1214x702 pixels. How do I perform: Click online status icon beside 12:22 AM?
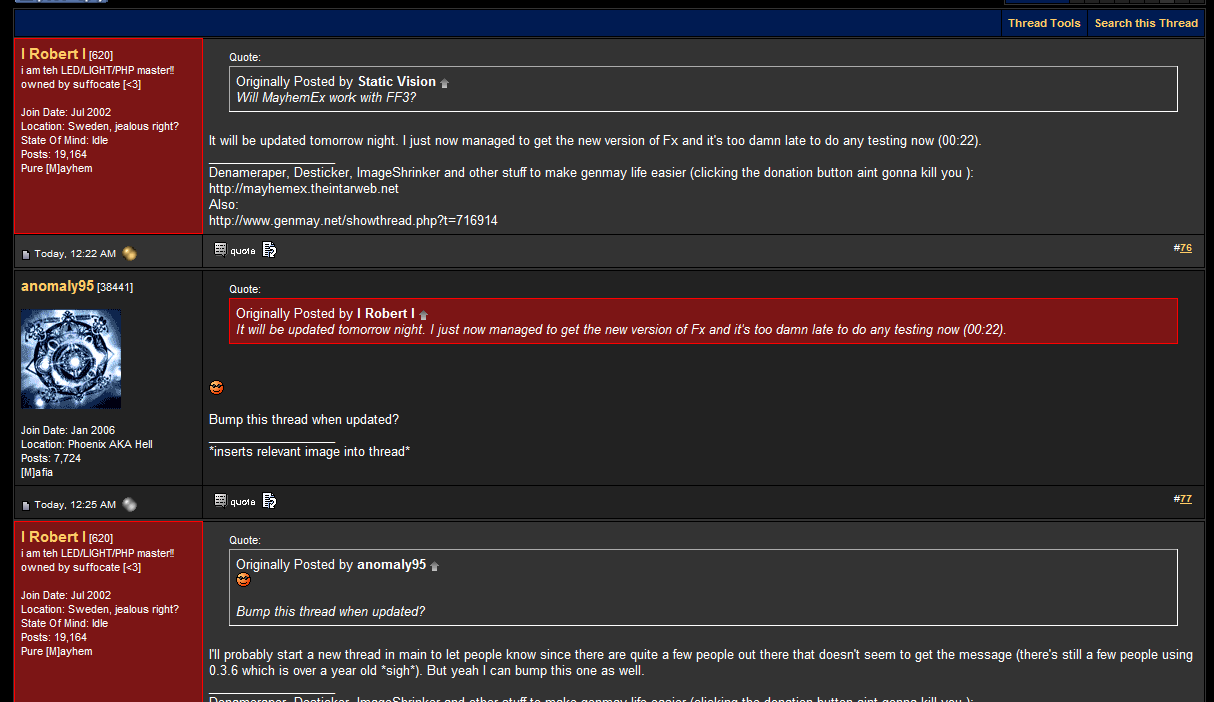click(129, 254)
